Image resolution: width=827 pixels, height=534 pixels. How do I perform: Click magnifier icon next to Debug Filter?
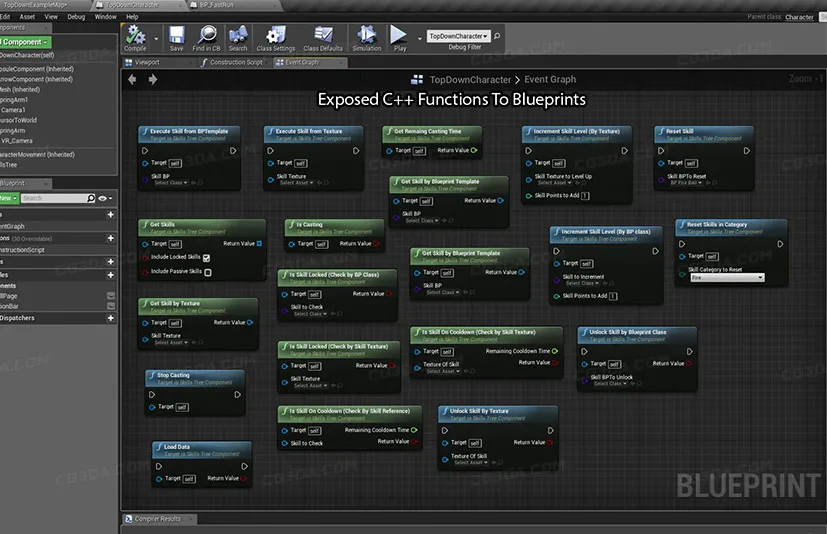[x=496, y=36]
